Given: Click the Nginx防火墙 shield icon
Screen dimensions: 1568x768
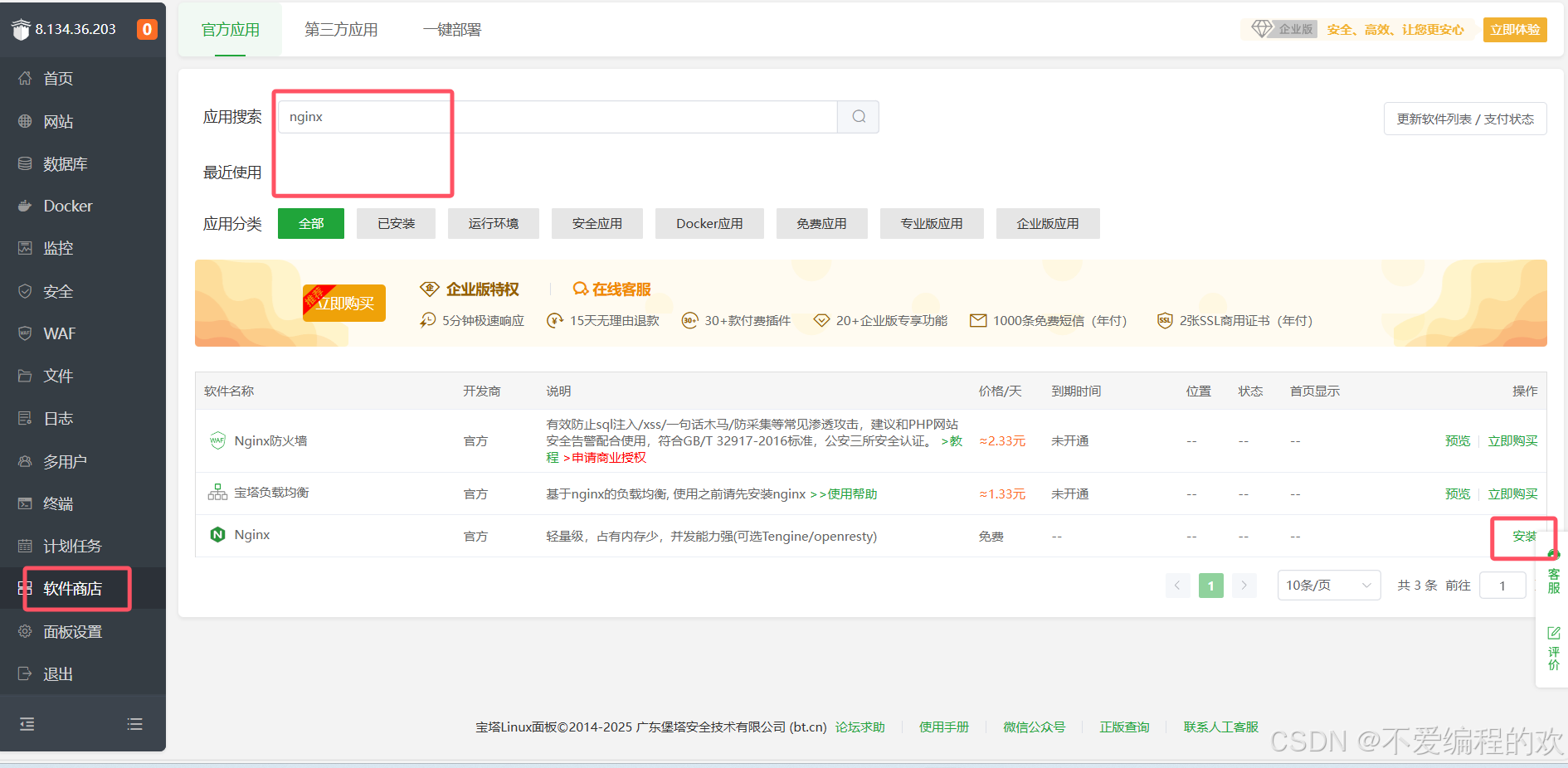Looking at the screenshot, I should tap(217, 440).
